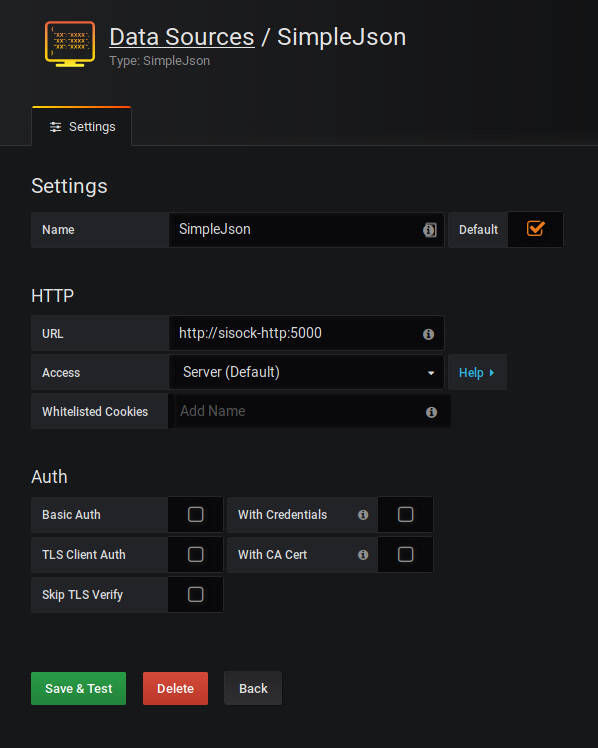This screenshot has height=748, width=598.
Task: Focus the Name input containing SimpleJson
Action: tap(306, 230)
